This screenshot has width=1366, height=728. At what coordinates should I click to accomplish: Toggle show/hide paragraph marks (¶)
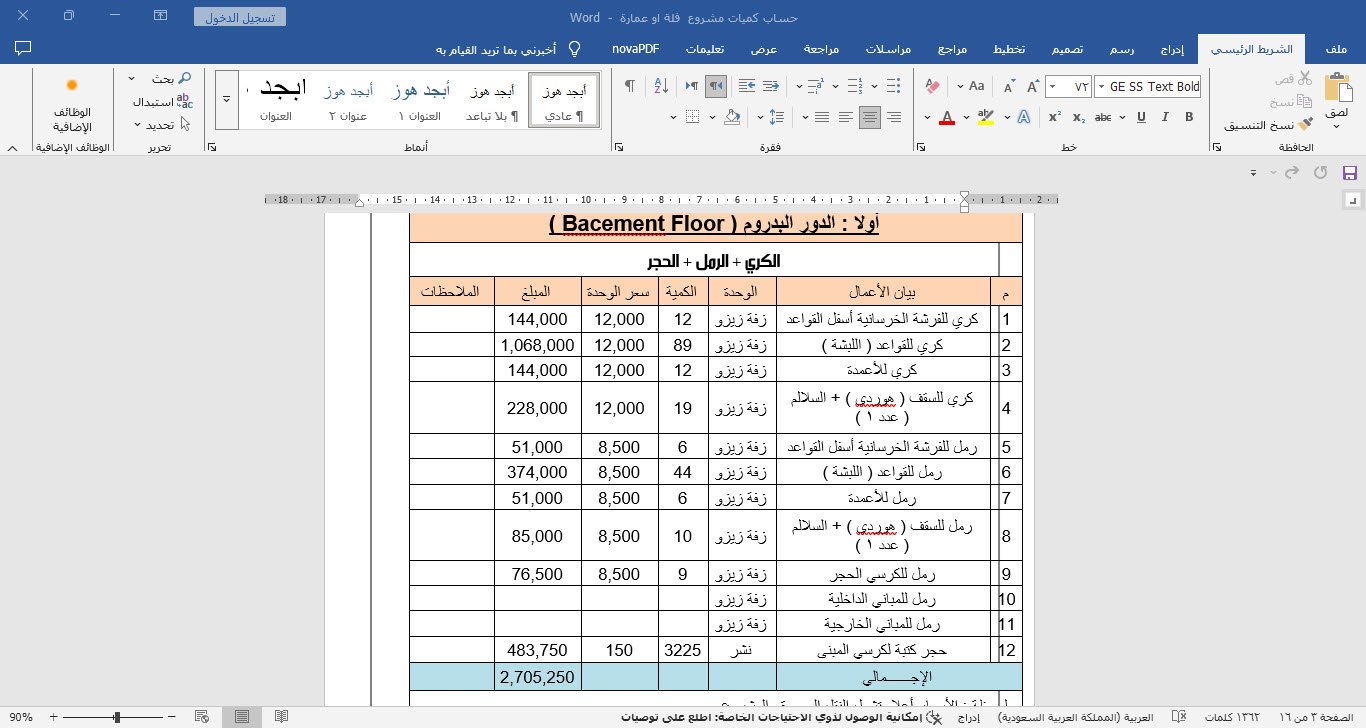tap(630, 87)
